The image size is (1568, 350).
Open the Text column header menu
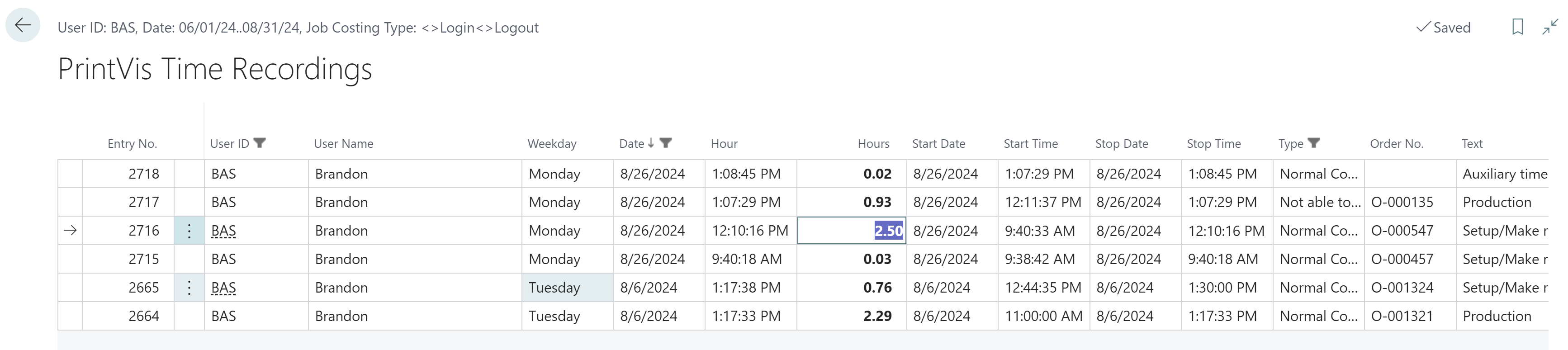(x=1472, y=144)
